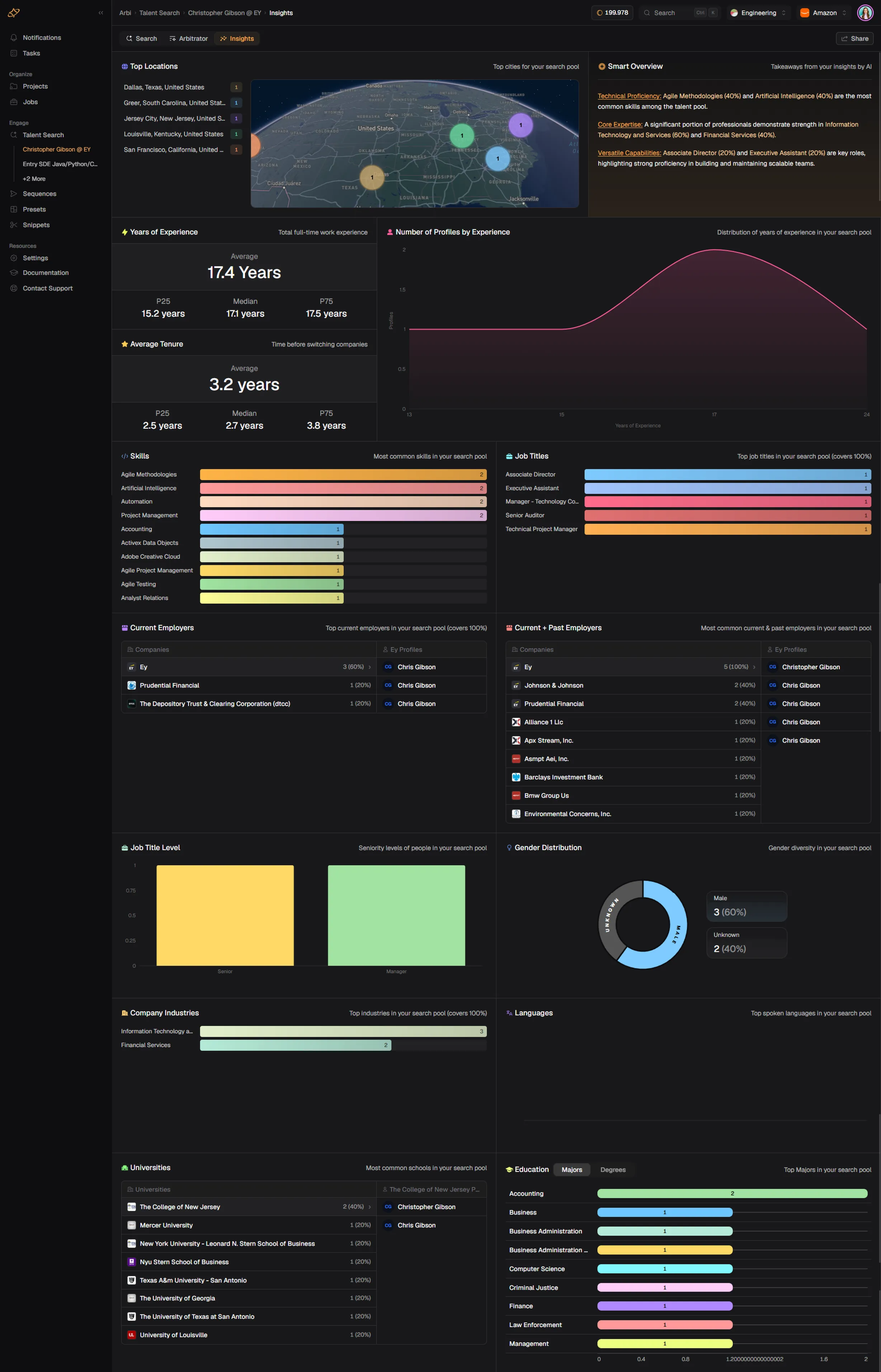Click the yellow Senior bar in chart

225,915
